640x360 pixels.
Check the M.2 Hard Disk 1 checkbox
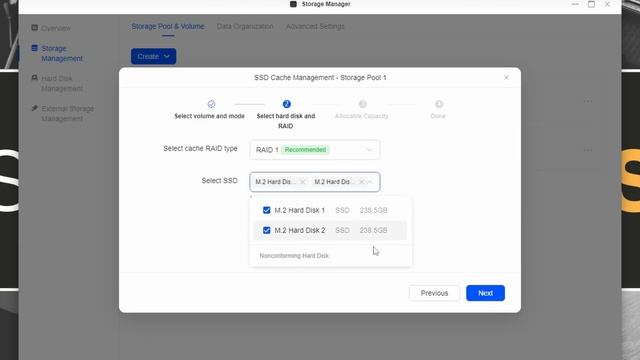(267, 210)
